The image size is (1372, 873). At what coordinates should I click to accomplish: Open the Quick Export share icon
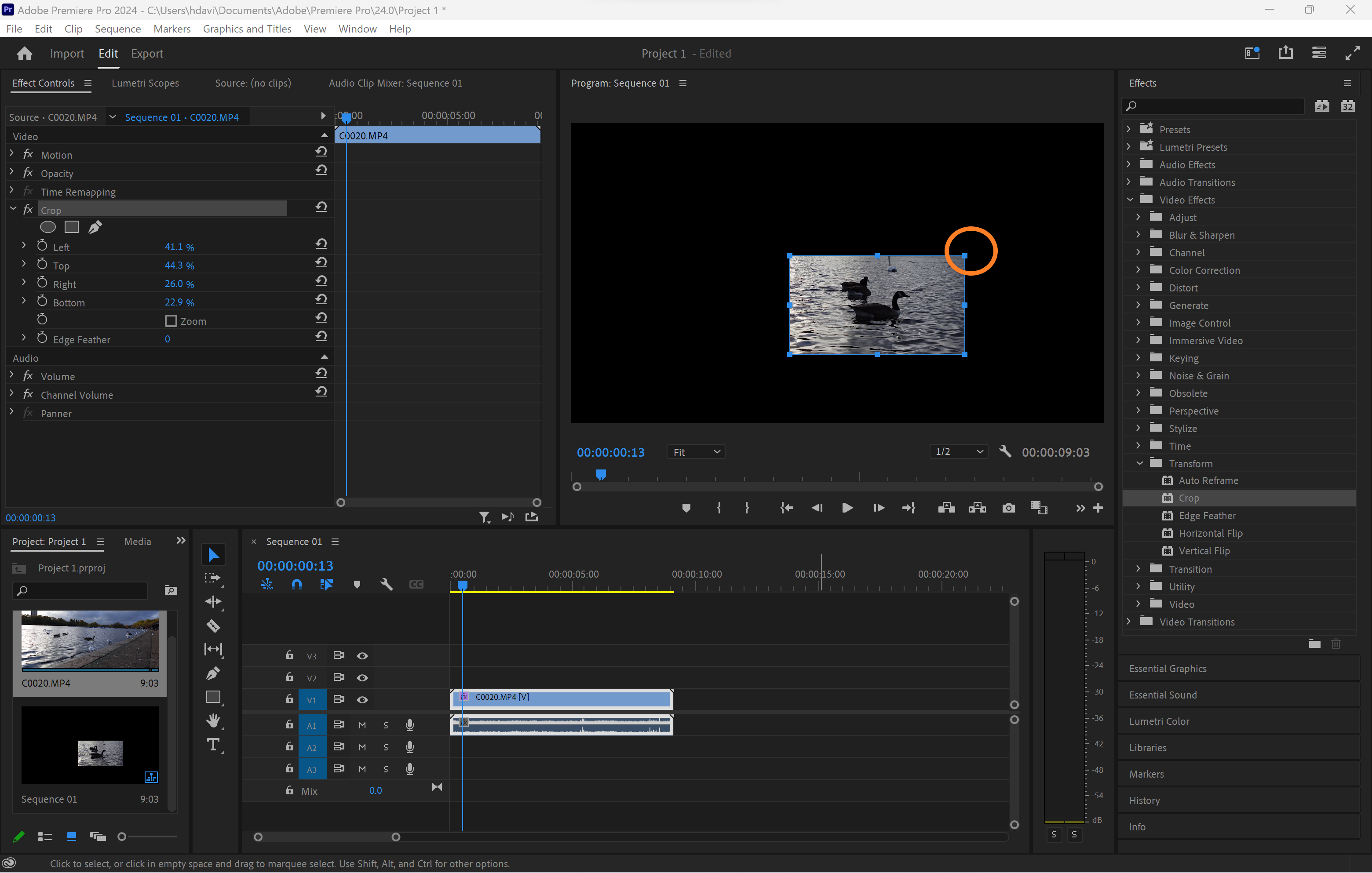point(1285,53)
